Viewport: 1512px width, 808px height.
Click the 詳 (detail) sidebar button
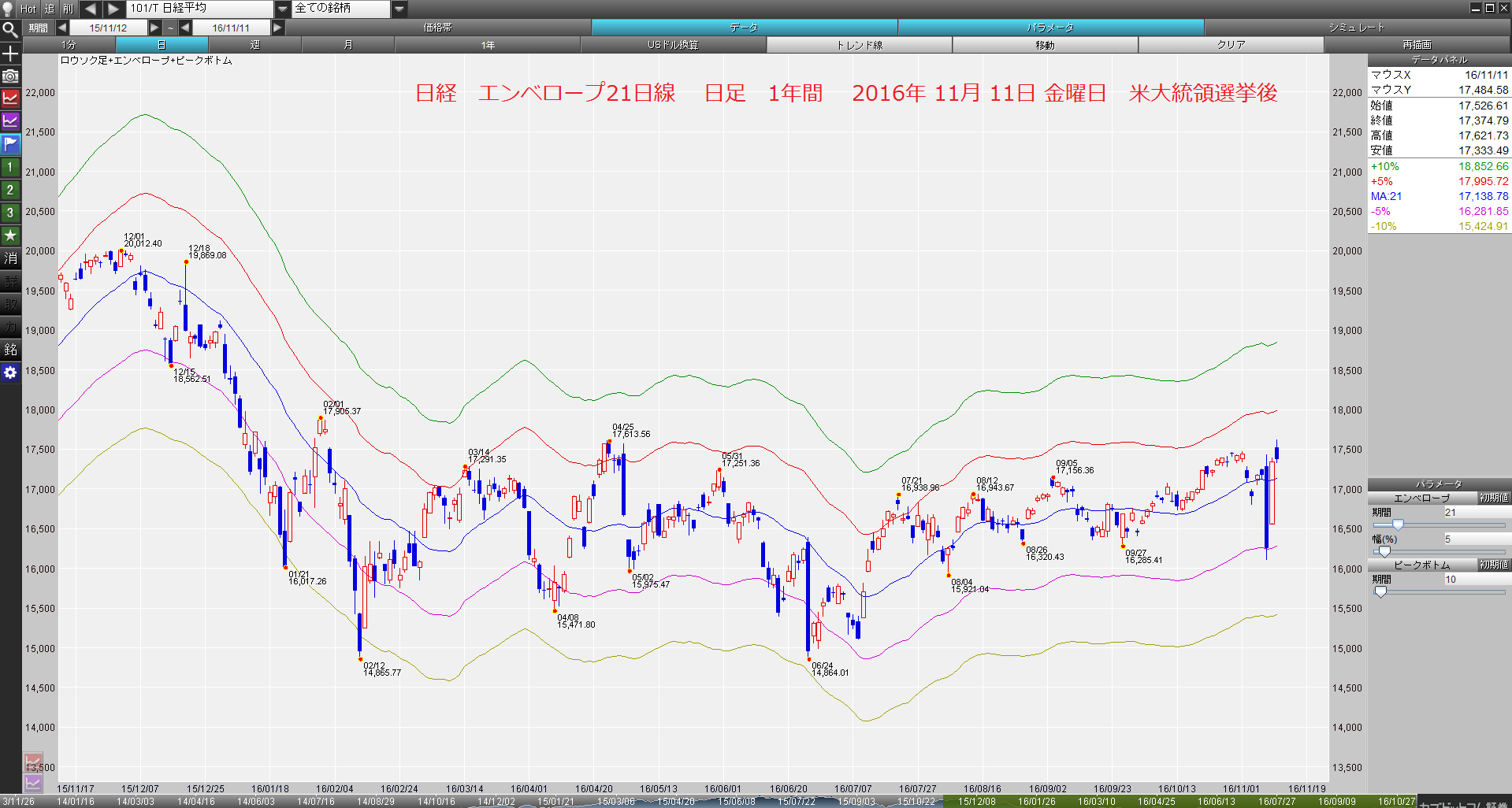coord(10,281)
